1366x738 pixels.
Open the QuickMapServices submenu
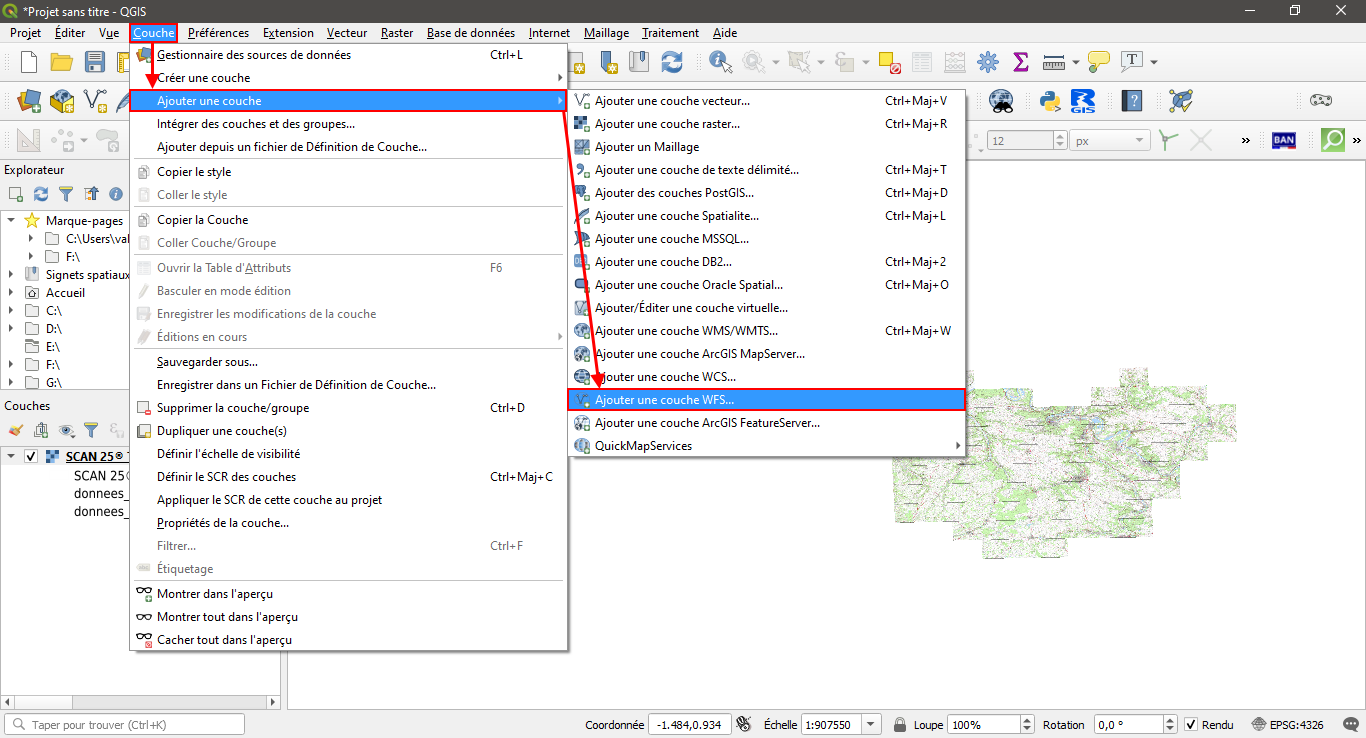click(767, 446)
